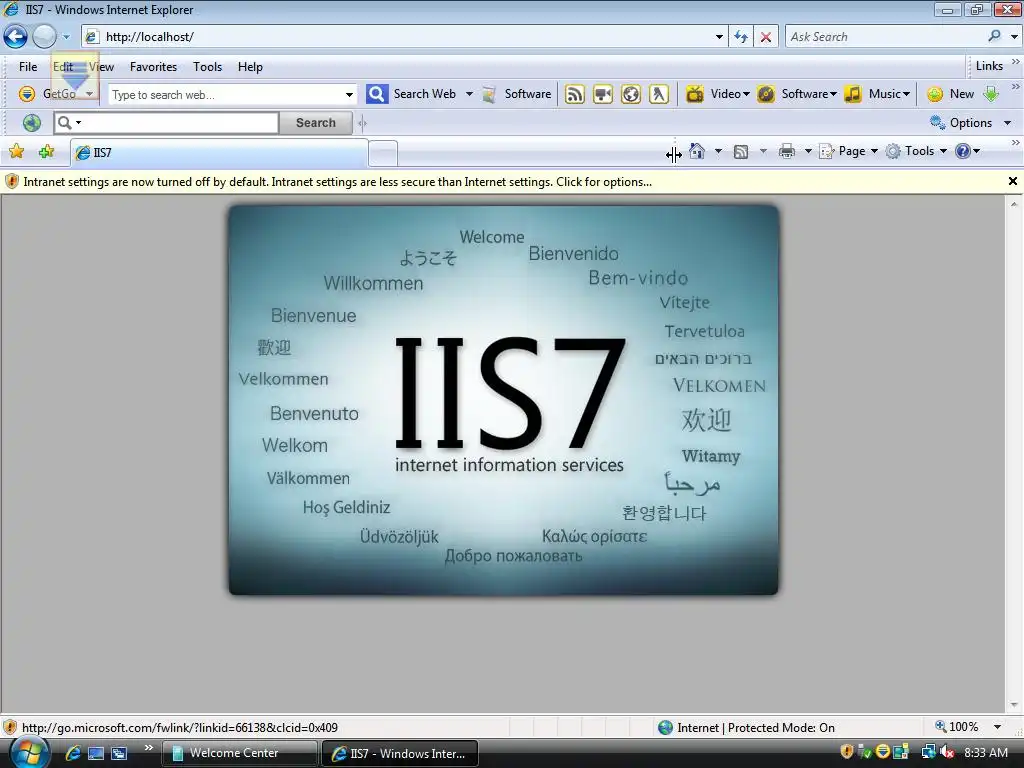Open the recent pages dropdown arrow
This screenshot has height=768, width=1024.
point(66,37)
